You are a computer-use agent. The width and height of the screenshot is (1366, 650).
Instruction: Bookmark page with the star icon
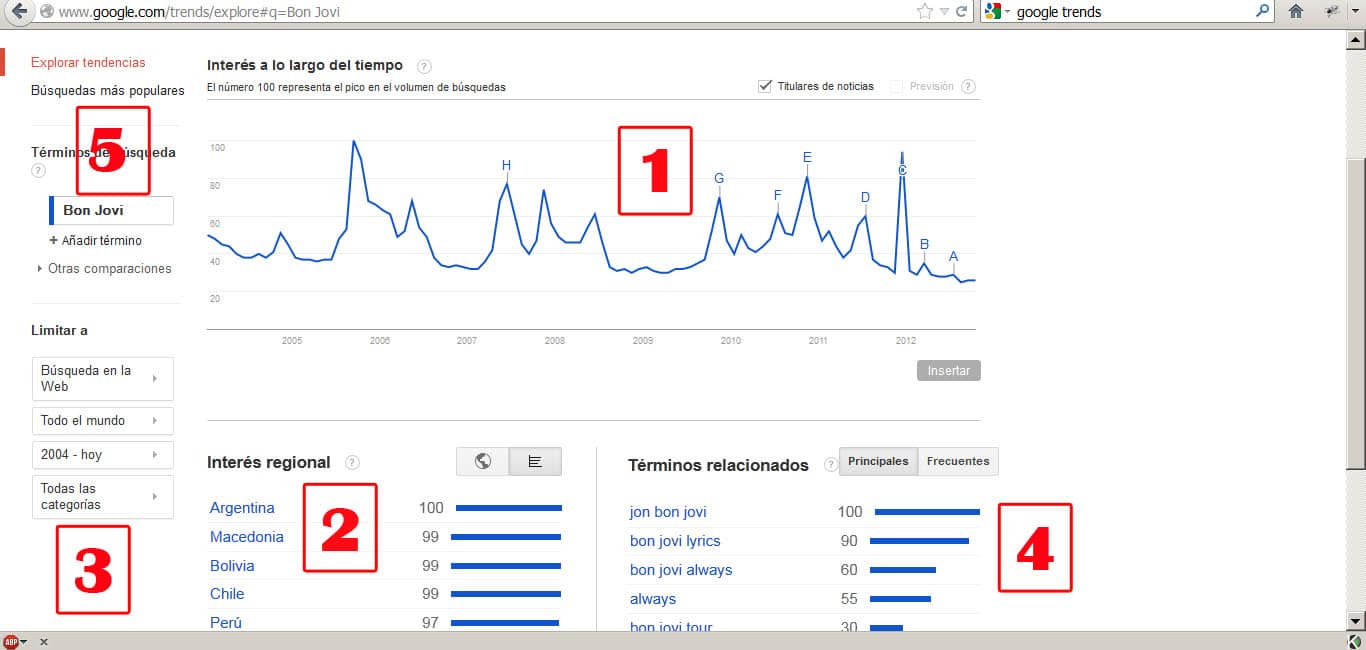pos(925,12)
